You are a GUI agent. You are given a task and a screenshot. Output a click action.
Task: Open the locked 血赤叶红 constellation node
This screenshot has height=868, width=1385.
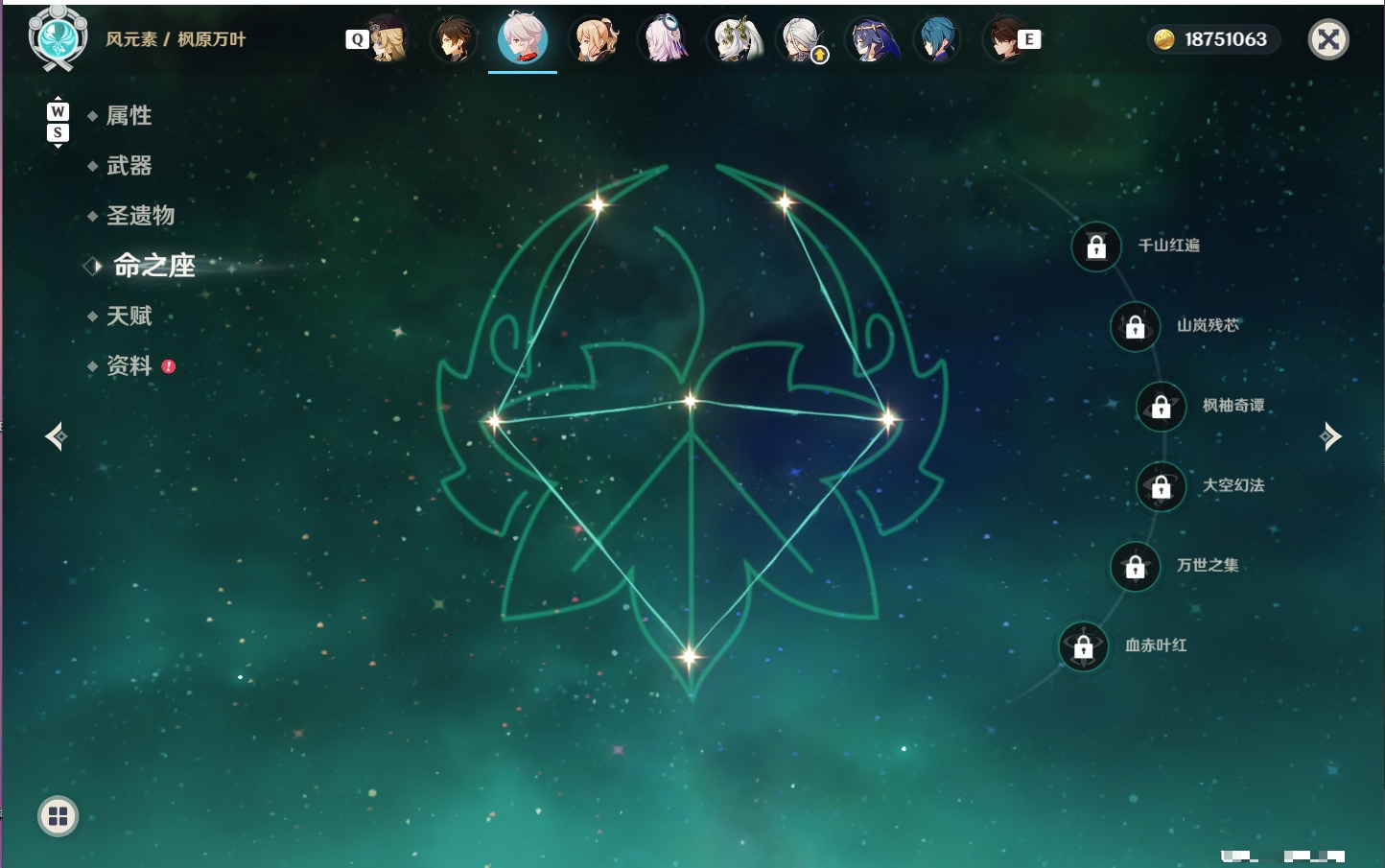pos(1084,646)
